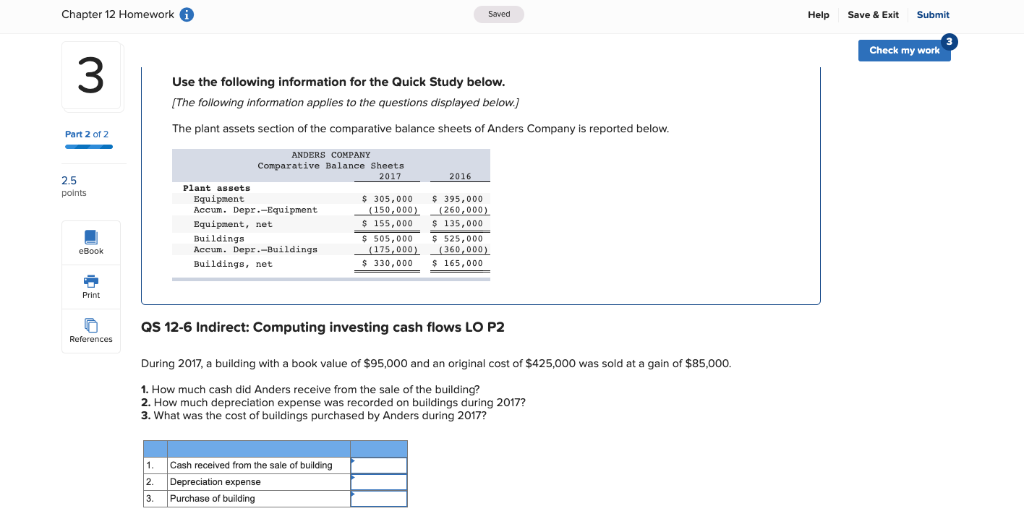Click the '$ 330,000' Buildings net value
The image size is (1024, 532).
point(387,263)
